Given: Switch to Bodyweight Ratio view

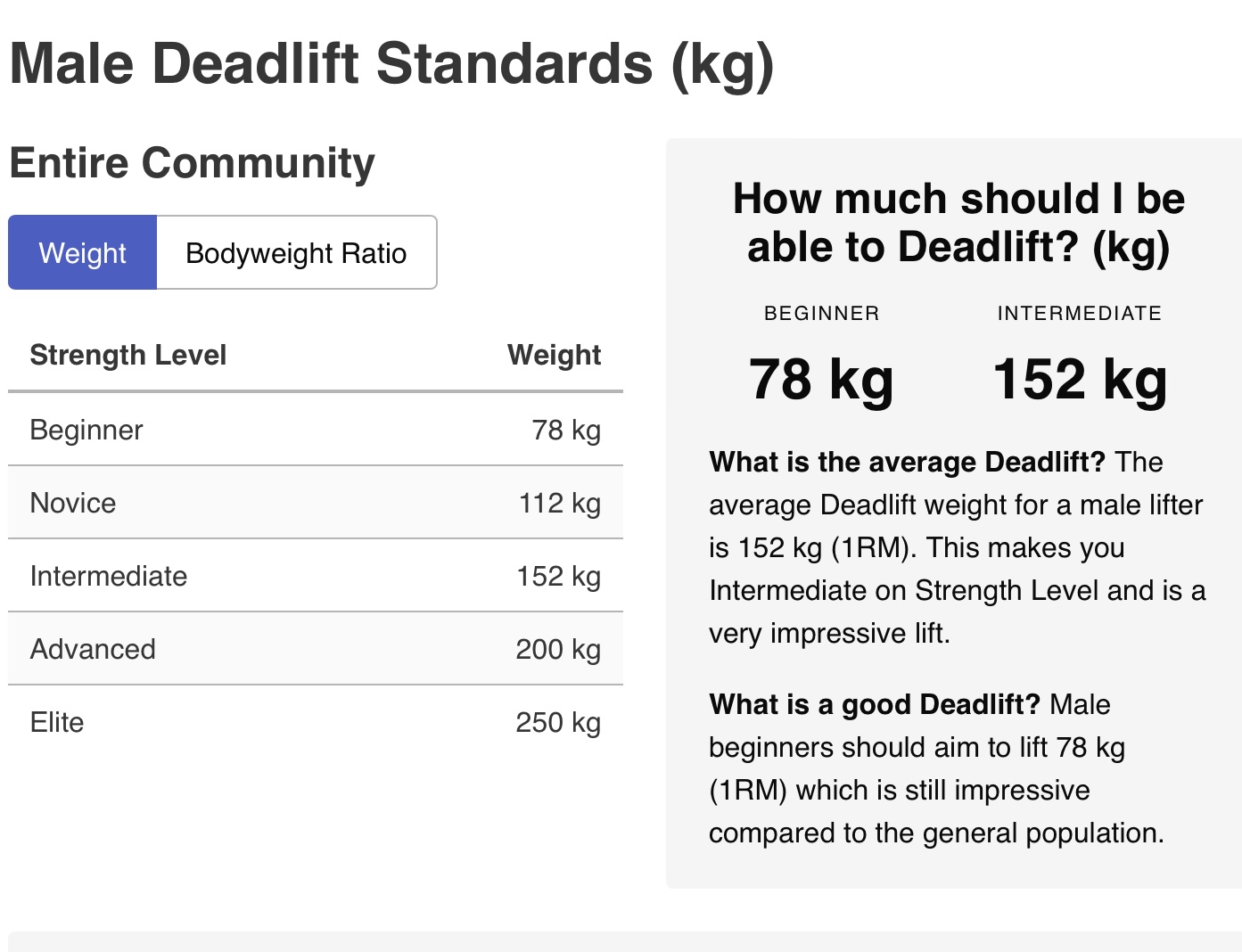Looking at the screenshot, I should point(296,252).
